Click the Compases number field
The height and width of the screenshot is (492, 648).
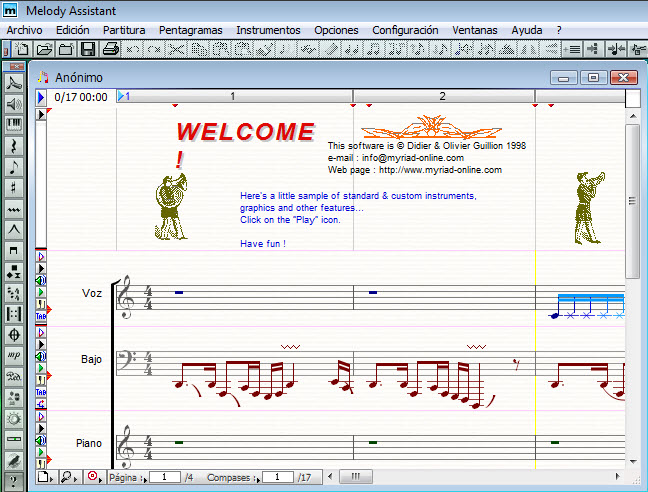point(278,477)
